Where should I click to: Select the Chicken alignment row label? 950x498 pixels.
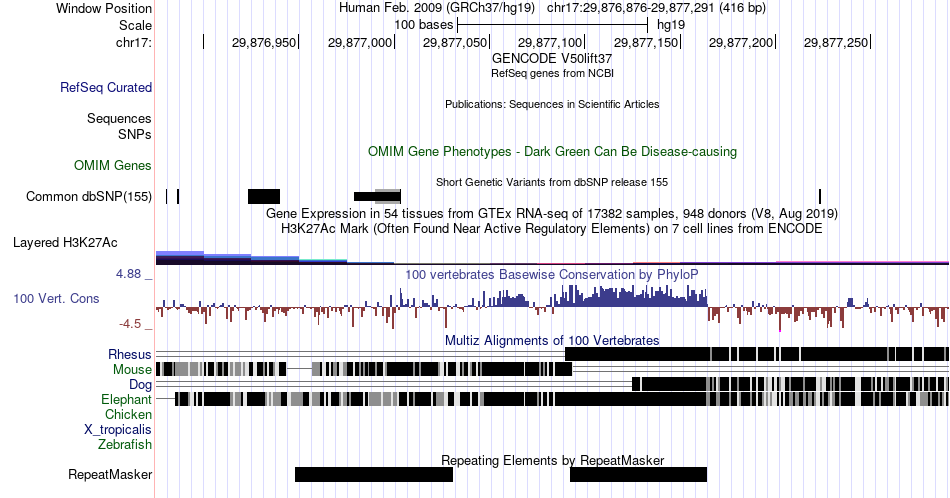point(128,414)
